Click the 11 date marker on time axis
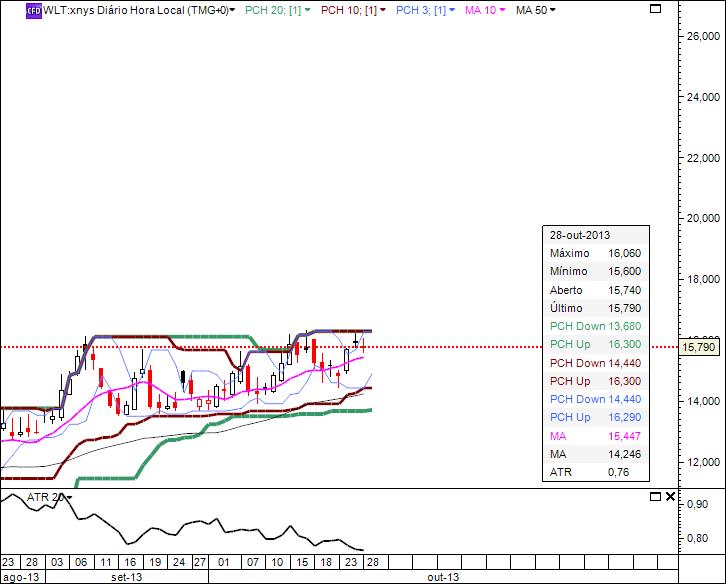Screen dimensions: 726x584 point(106,562)
